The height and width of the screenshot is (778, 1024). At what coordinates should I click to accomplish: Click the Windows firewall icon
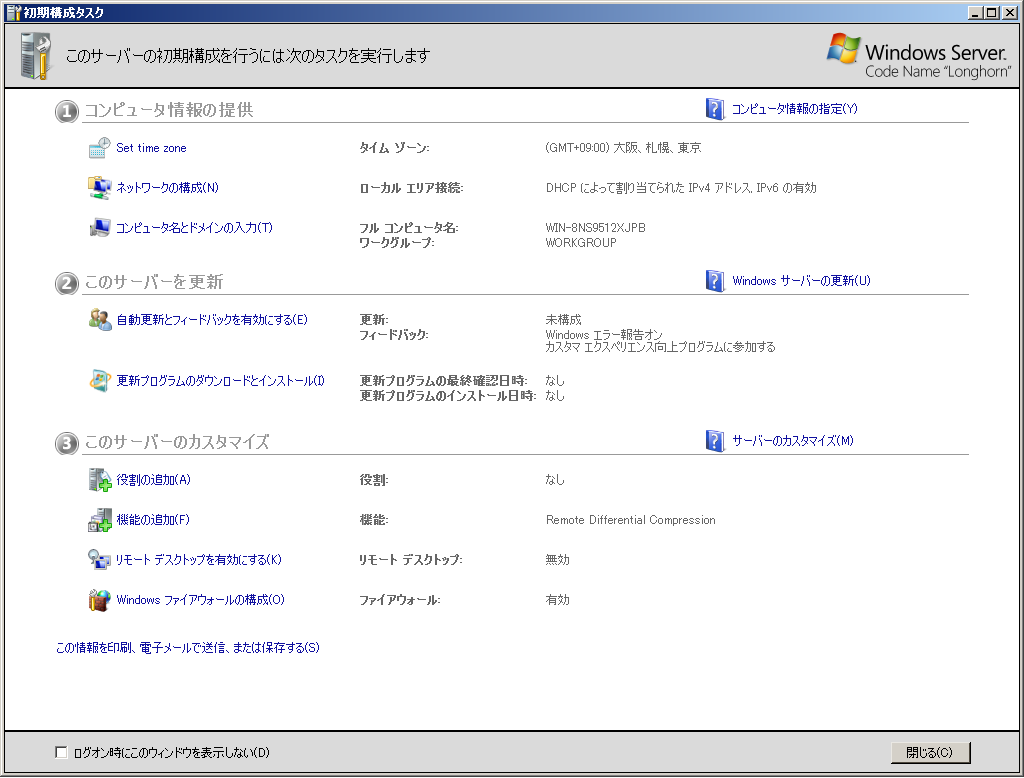[x=99, y=600]
